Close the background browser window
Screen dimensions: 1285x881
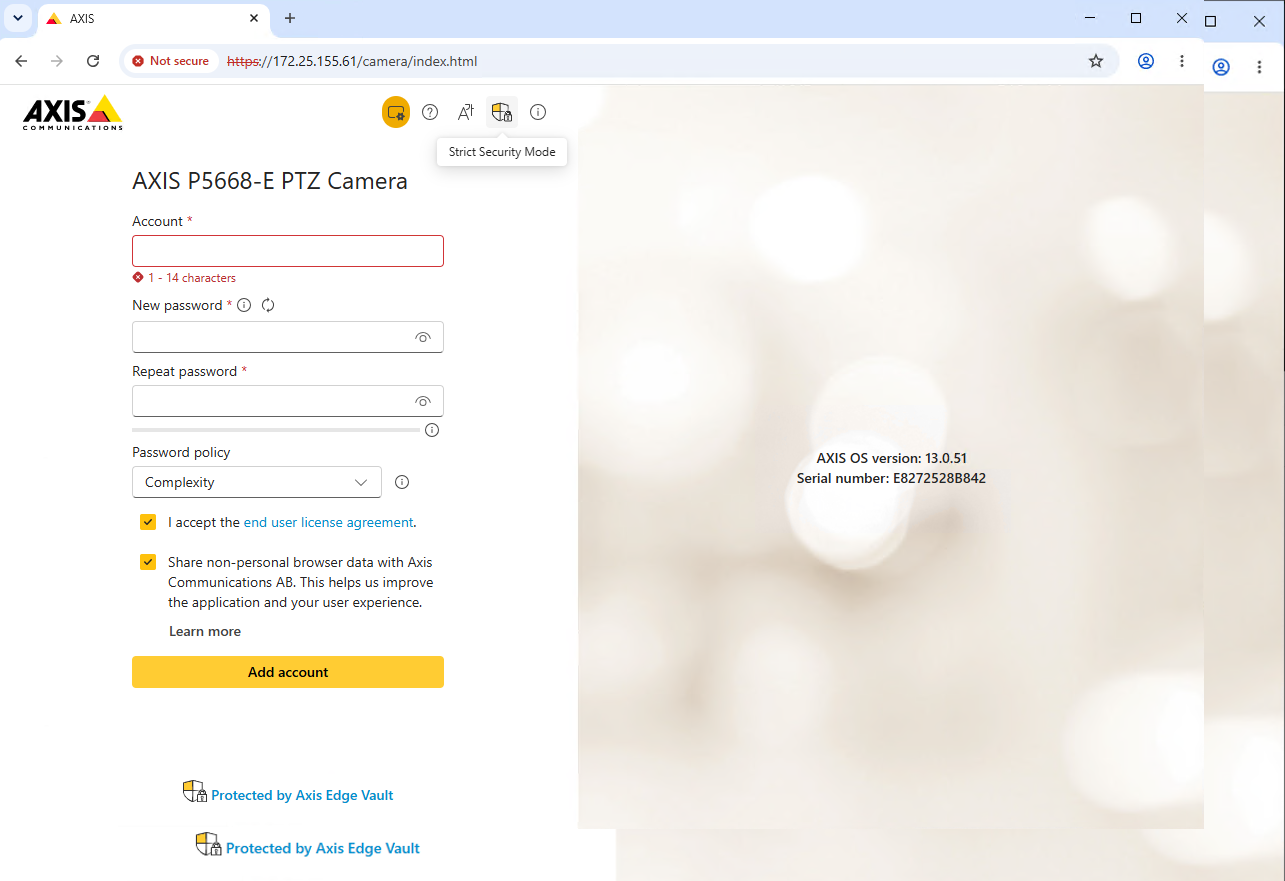click(x=1259, y=21)
